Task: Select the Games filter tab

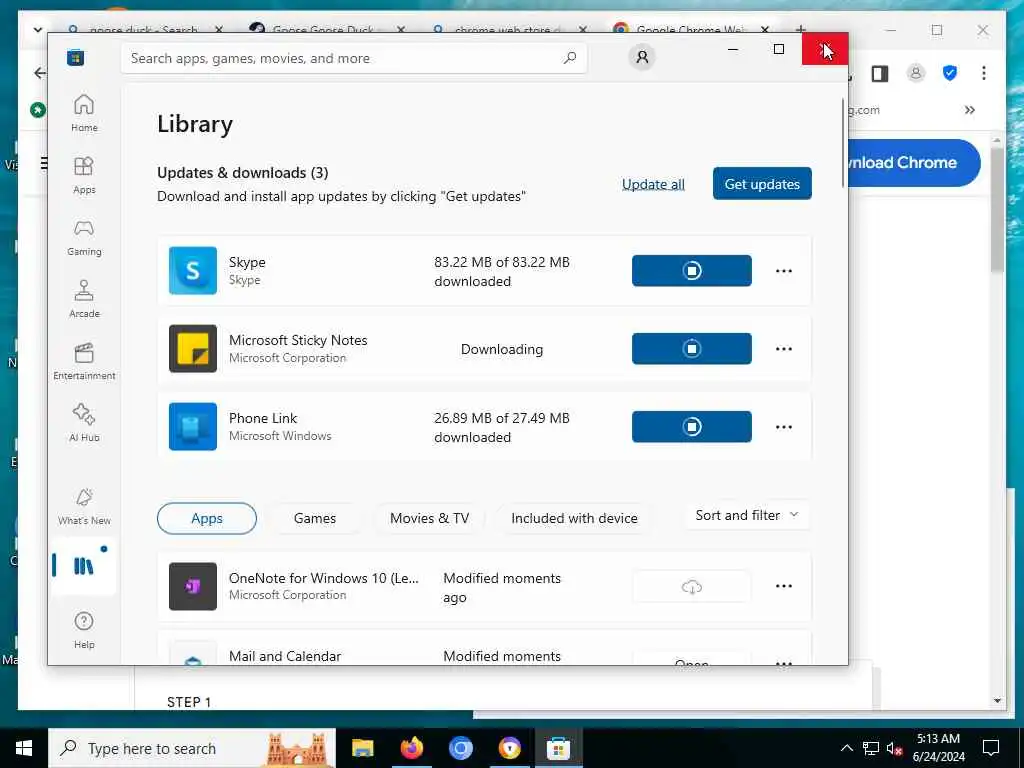Action: (315, 519)
